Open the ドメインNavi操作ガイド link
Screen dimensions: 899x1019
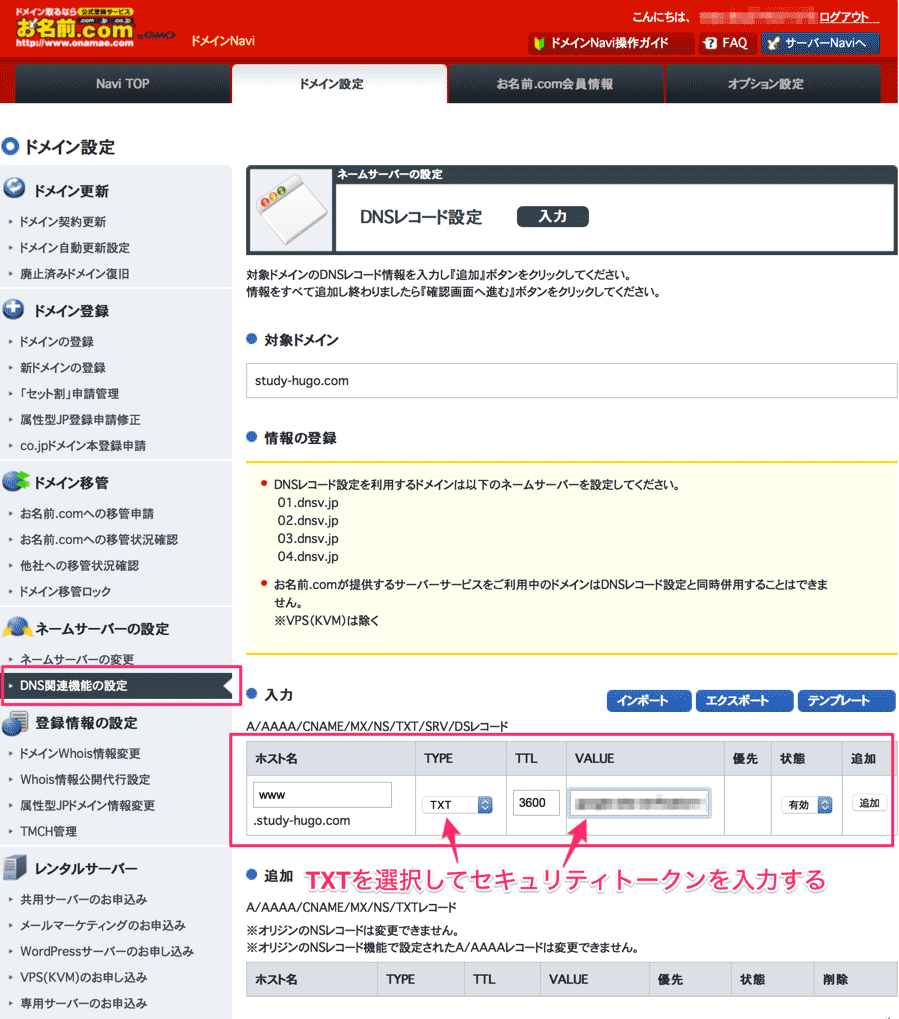point(610,43)
